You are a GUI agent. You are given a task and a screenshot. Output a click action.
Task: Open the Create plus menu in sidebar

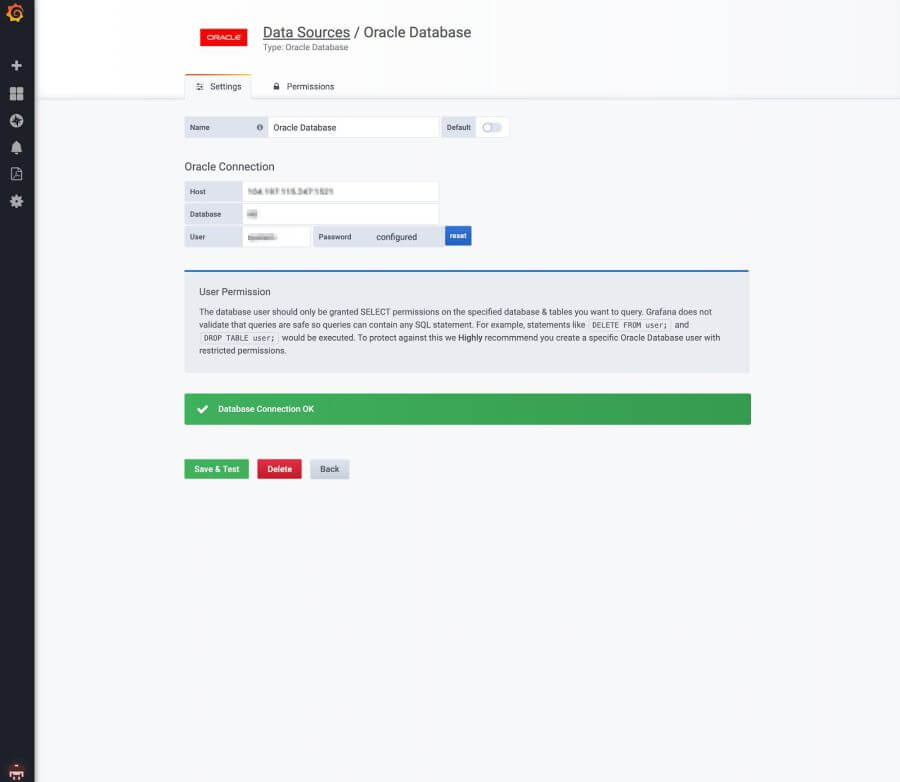17,65
